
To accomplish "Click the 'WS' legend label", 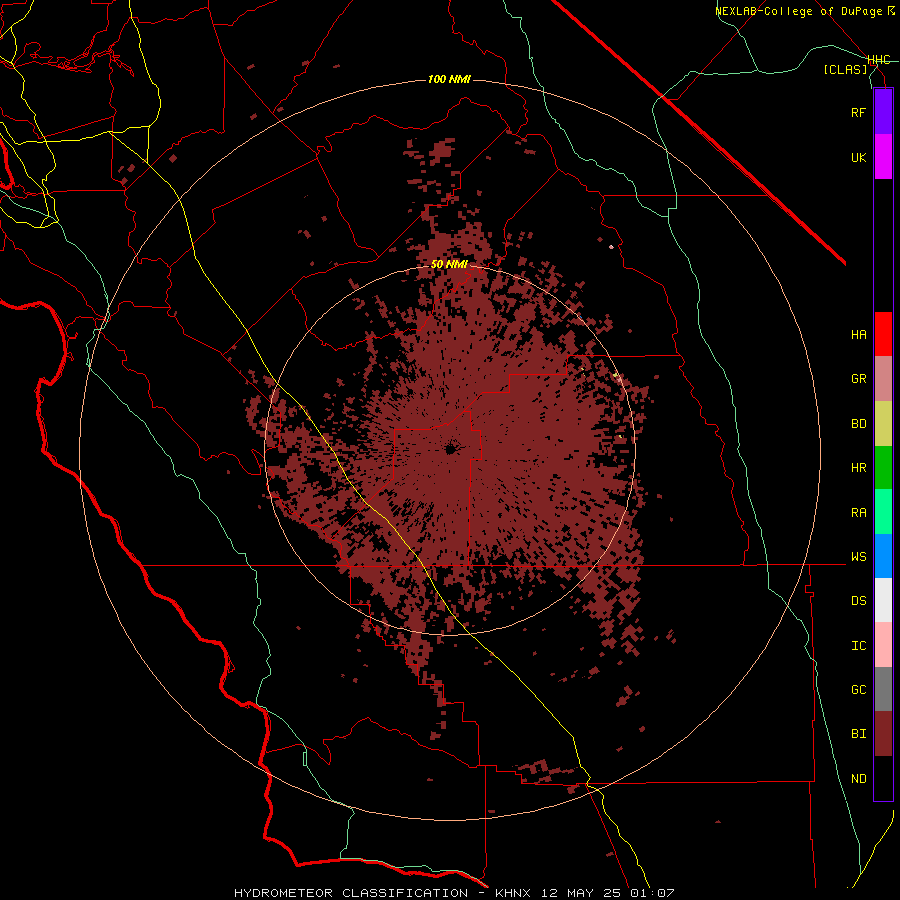I will [x=858, y=557].
